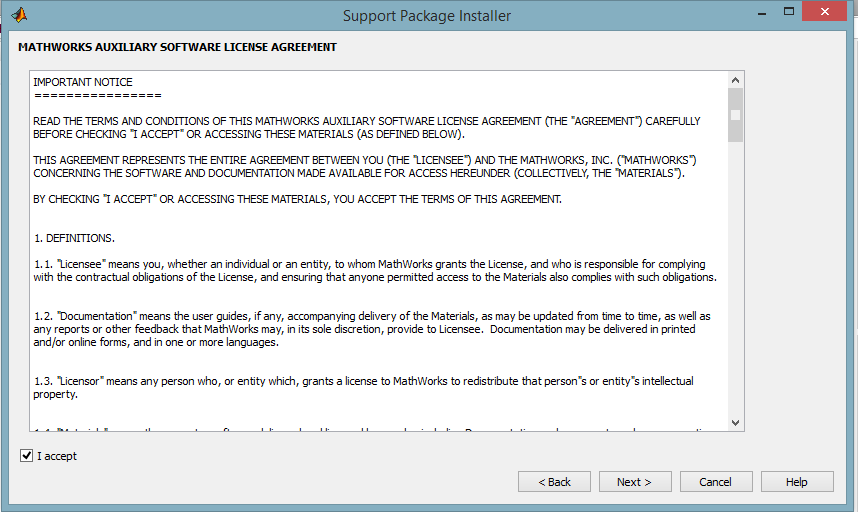
Task: Click the IMPORTANT NOTICE heading text
Action: [x=83, y=82]
